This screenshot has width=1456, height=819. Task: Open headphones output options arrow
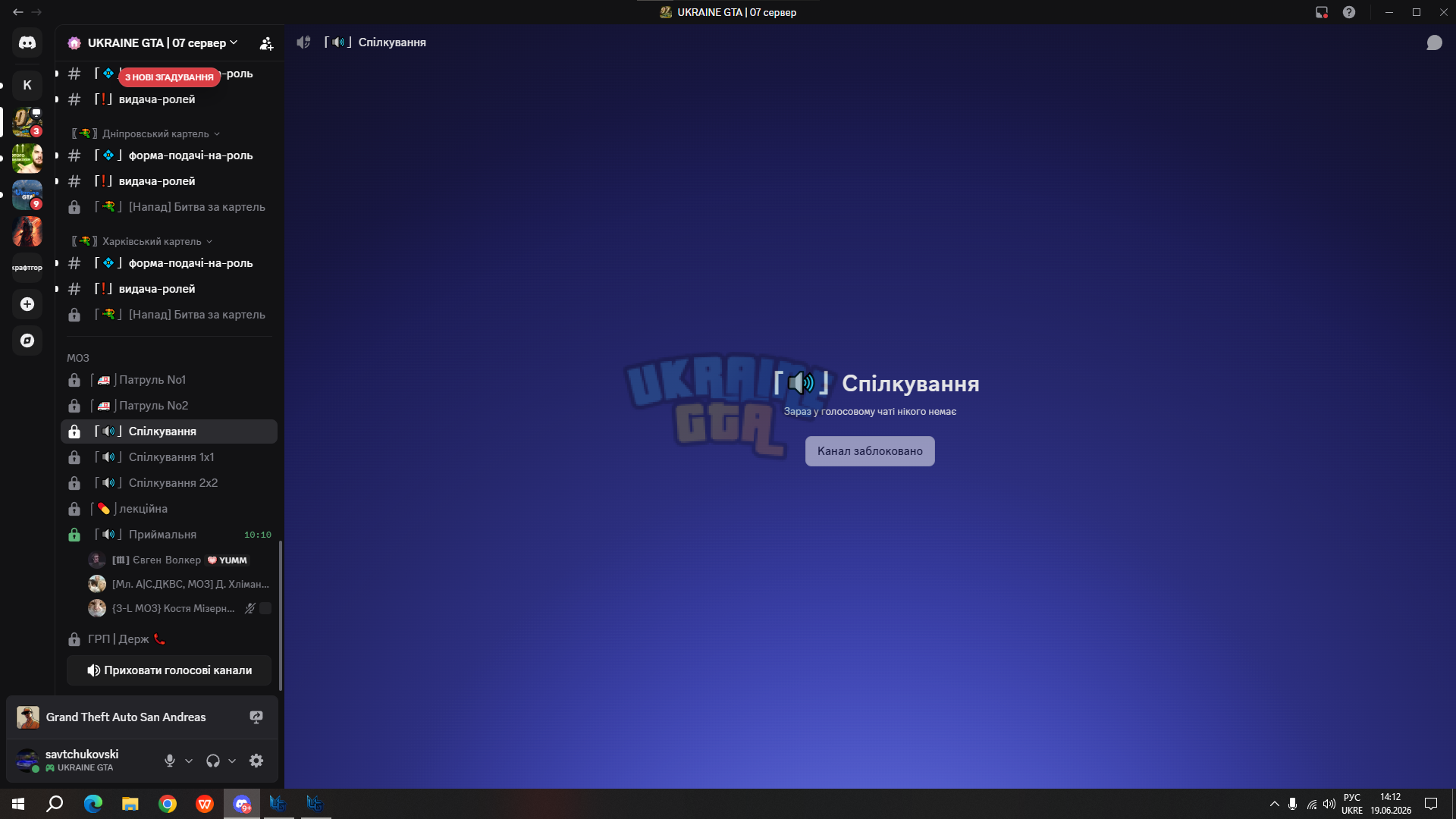(x=232, y=761)
